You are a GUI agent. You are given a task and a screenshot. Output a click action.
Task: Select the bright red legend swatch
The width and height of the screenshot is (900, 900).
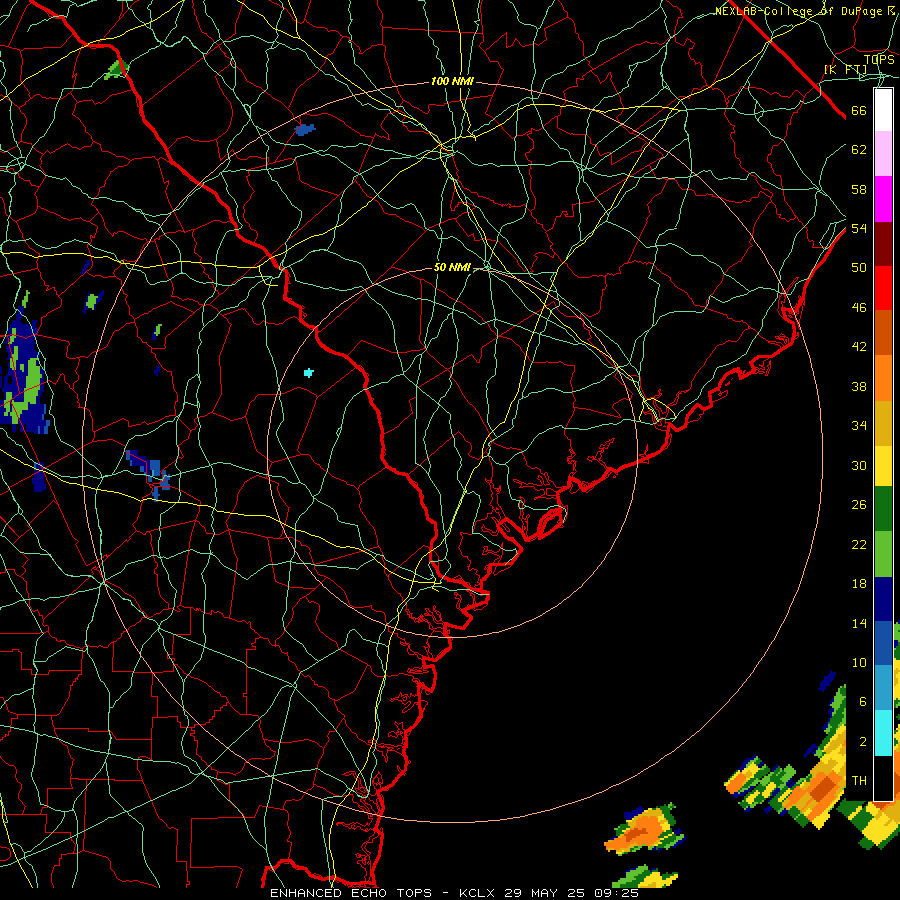click(883, 288)
